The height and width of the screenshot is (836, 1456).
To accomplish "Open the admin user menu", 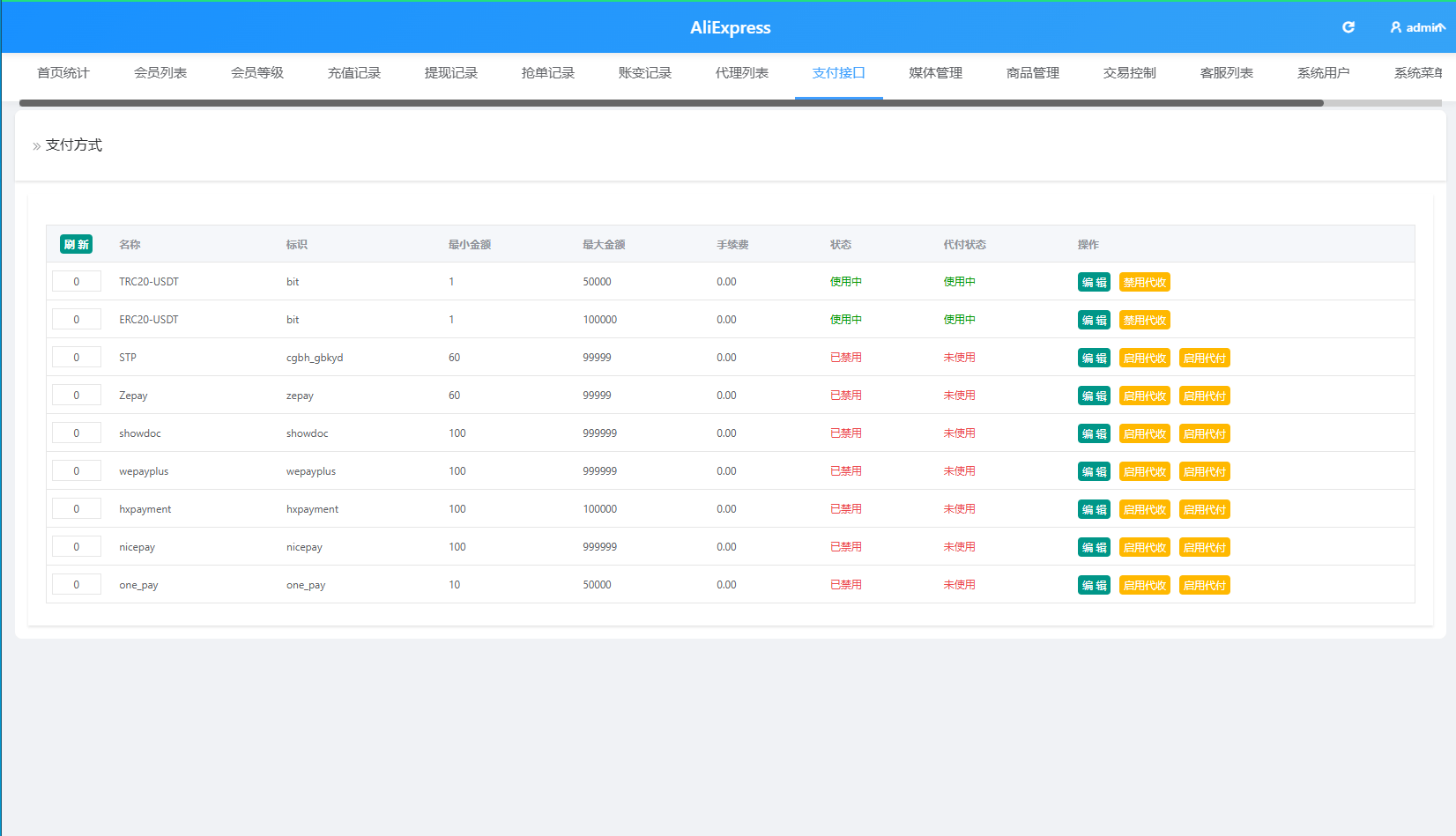I will click(1417, 27).
